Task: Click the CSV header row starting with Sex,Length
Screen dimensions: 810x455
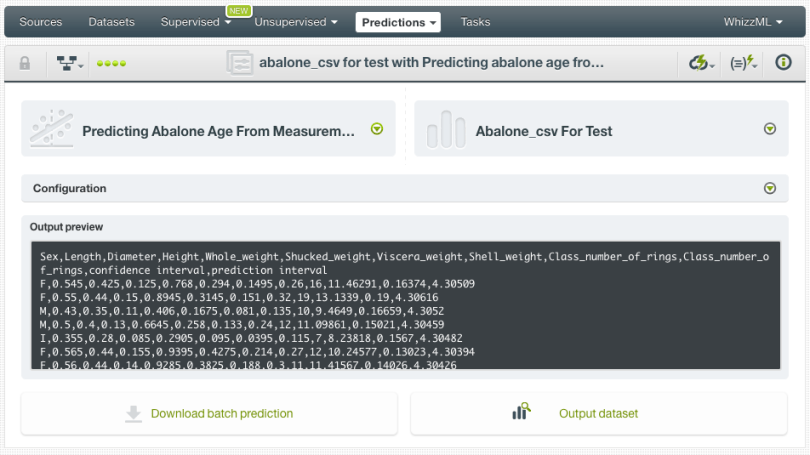Action: (x=404, y=263)
